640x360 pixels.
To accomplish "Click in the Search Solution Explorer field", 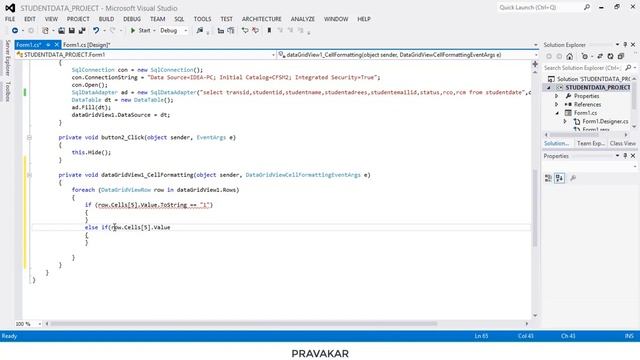I will click(583, 68).
